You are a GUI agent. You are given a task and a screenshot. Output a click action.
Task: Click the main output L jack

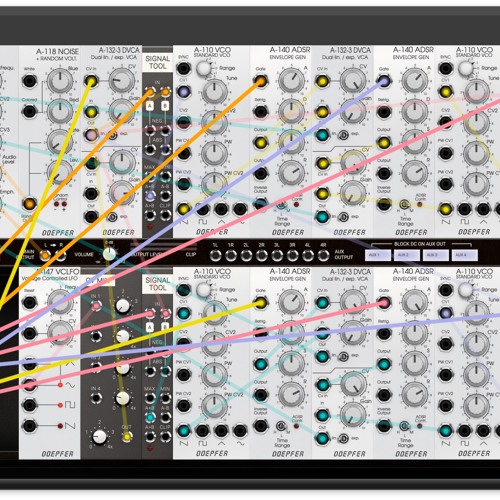pyautogui.click(x=45, y=256)
